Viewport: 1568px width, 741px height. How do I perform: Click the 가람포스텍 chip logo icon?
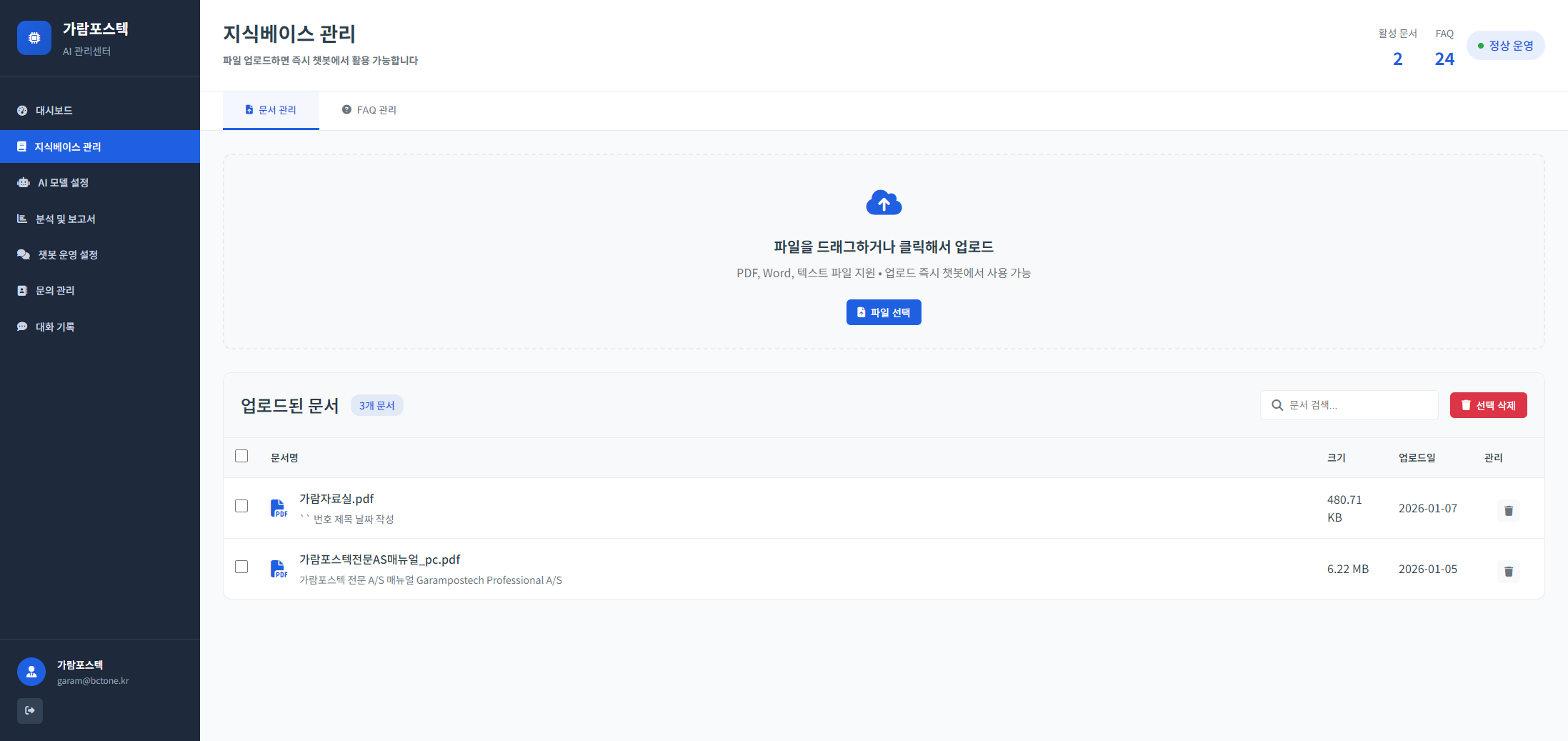click(x=34, y=38)
